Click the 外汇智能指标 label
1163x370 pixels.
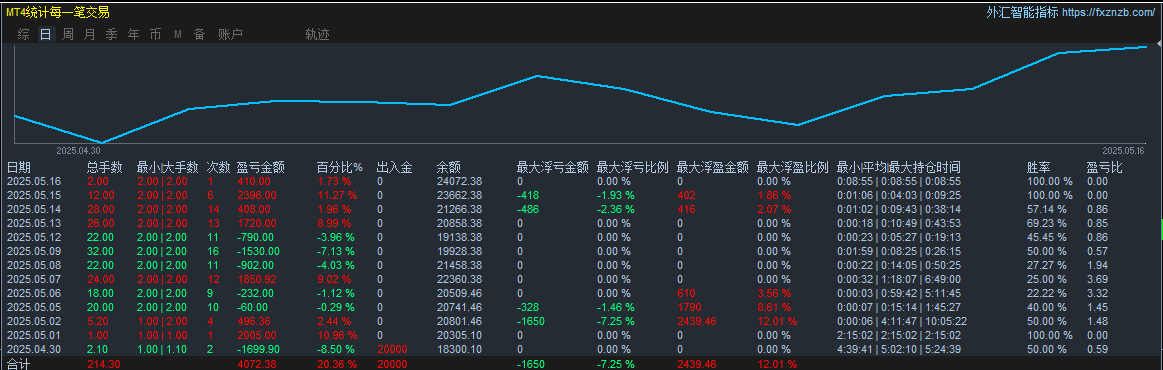(x=1022, y=13)
